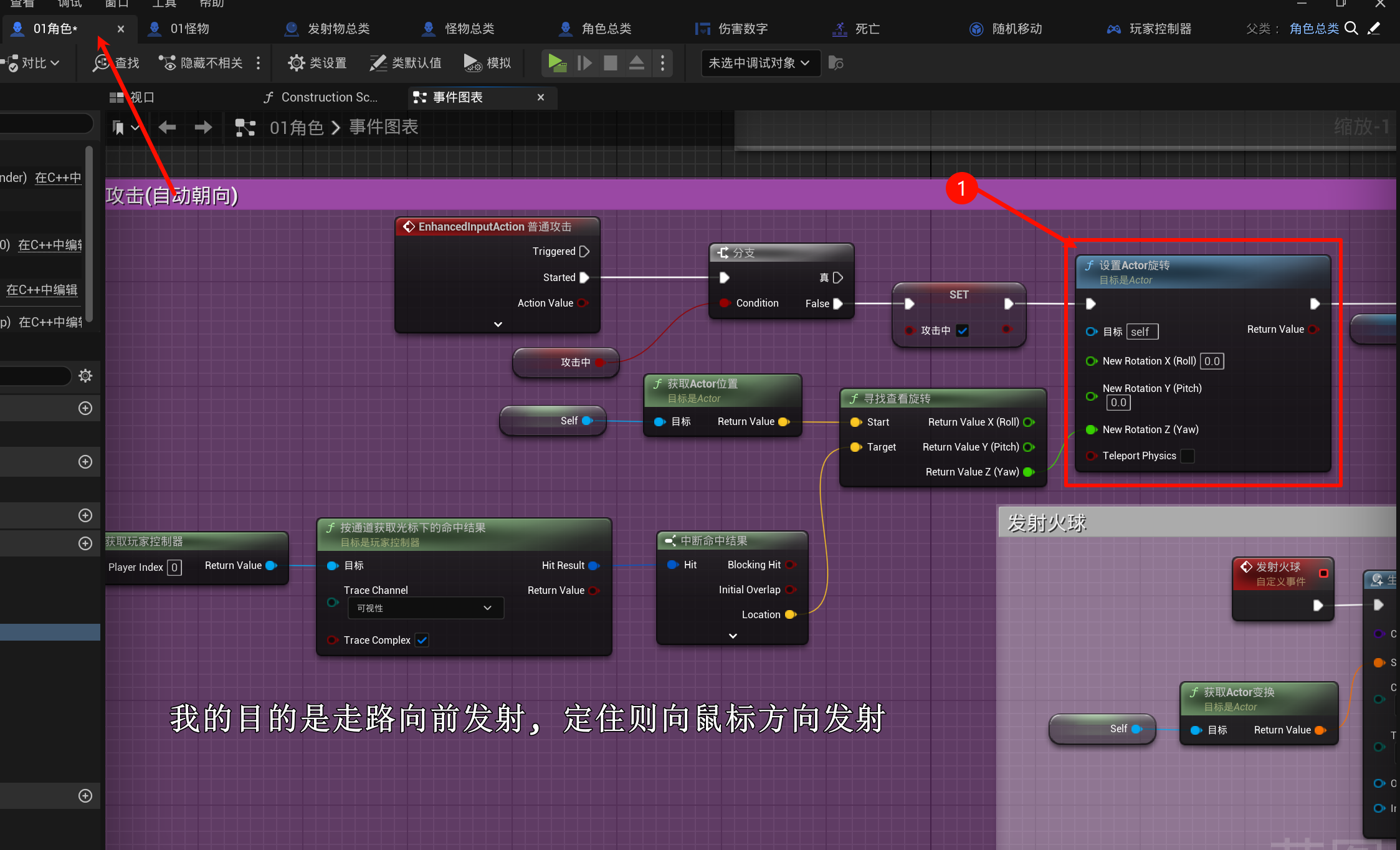Click the 角色总类 parent class link
The width and height of the screenshot is (1400, 850).
pos(1313,29)
